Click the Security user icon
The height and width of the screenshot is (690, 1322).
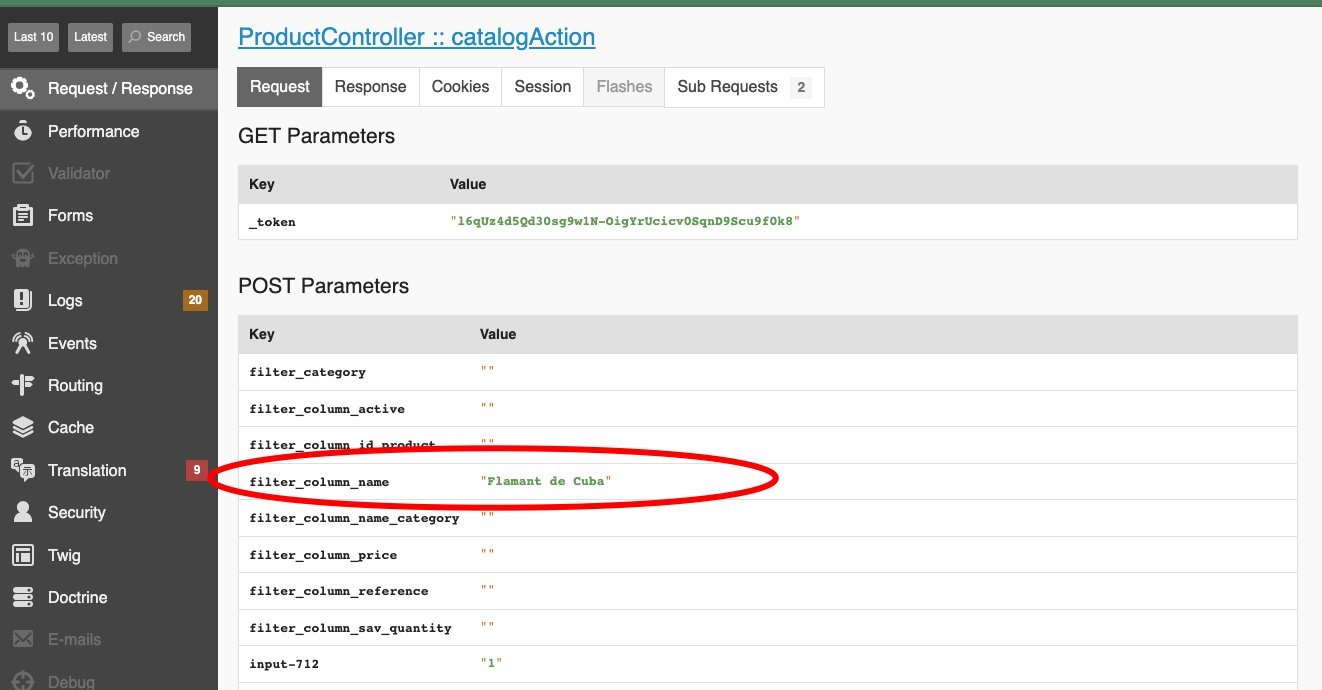click(23, 512)
